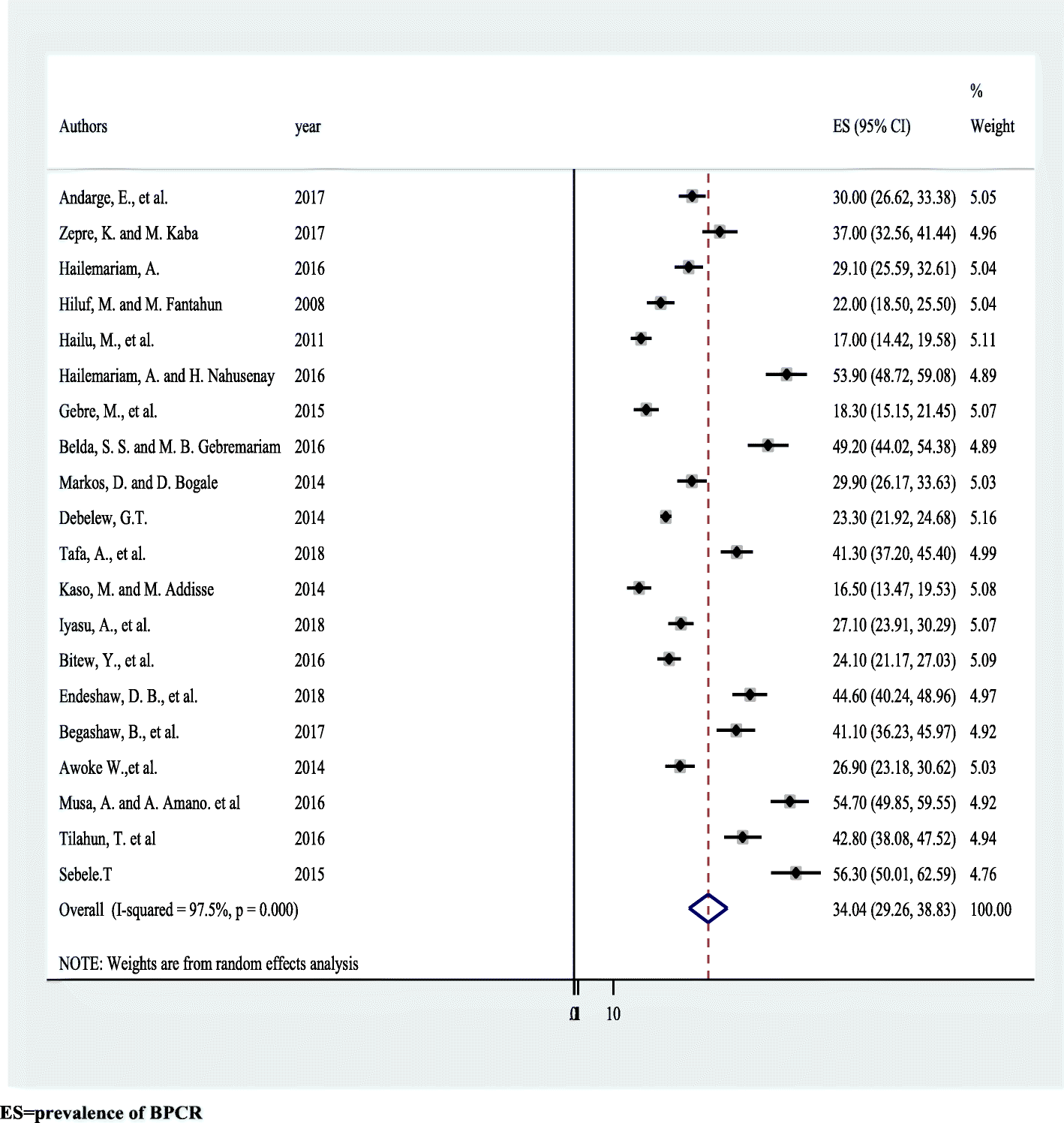Select author "Kaso, M. and M. Addisse"
Viewport: 1064px width, 1123px height.
(137, 589)
